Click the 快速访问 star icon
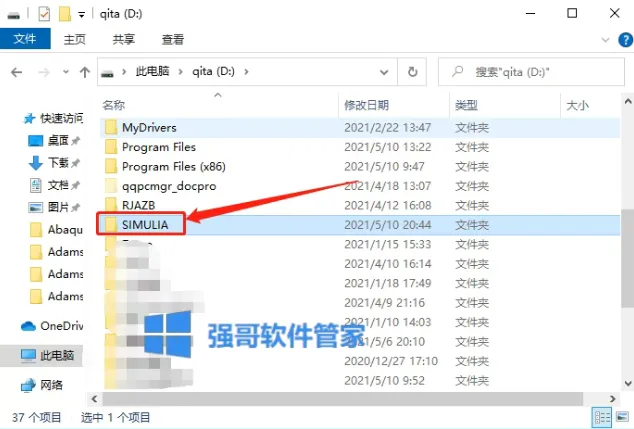634x429 pixels. point(29,118)
